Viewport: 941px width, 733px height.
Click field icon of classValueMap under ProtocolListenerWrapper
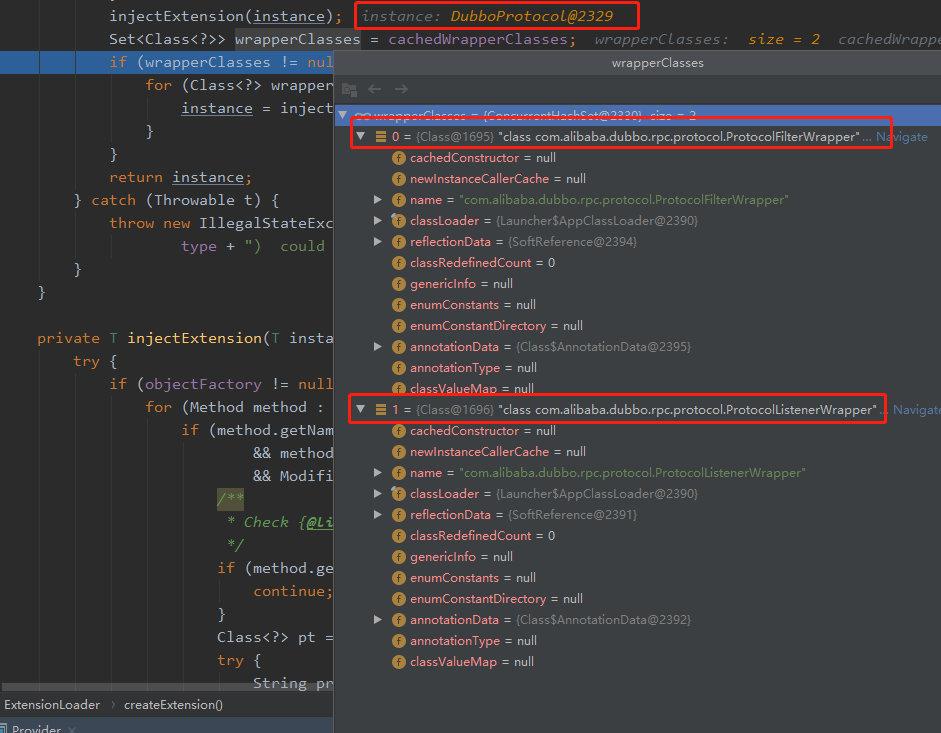[x=398, y=662]
